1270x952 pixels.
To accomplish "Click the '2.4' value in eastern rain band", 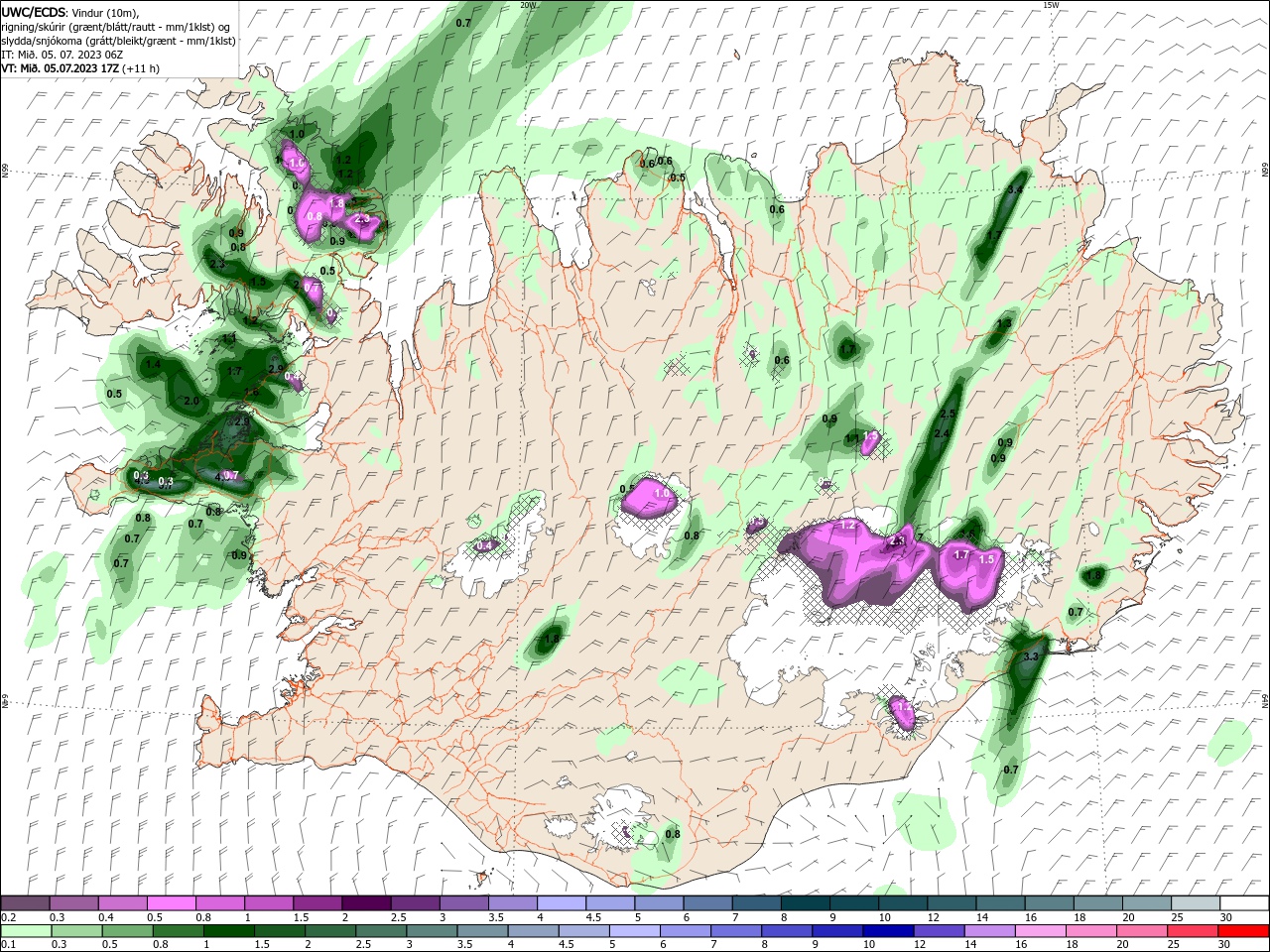I will tap(943, 434).
